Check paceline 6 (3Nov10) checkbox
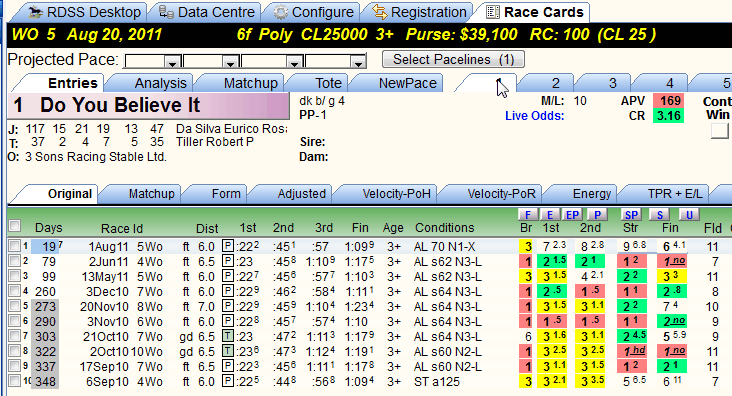The height and width of the screenshot is (396, 732). pyautogui.click(x=15, y=321)
